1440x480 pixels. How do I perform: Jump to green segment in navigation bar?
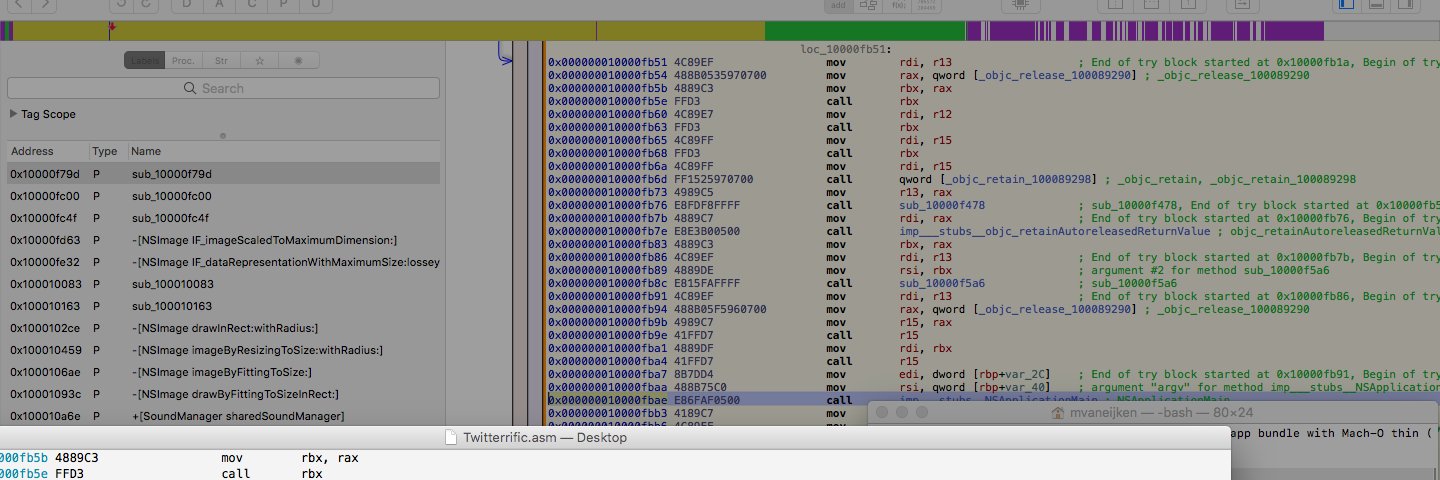865,31
